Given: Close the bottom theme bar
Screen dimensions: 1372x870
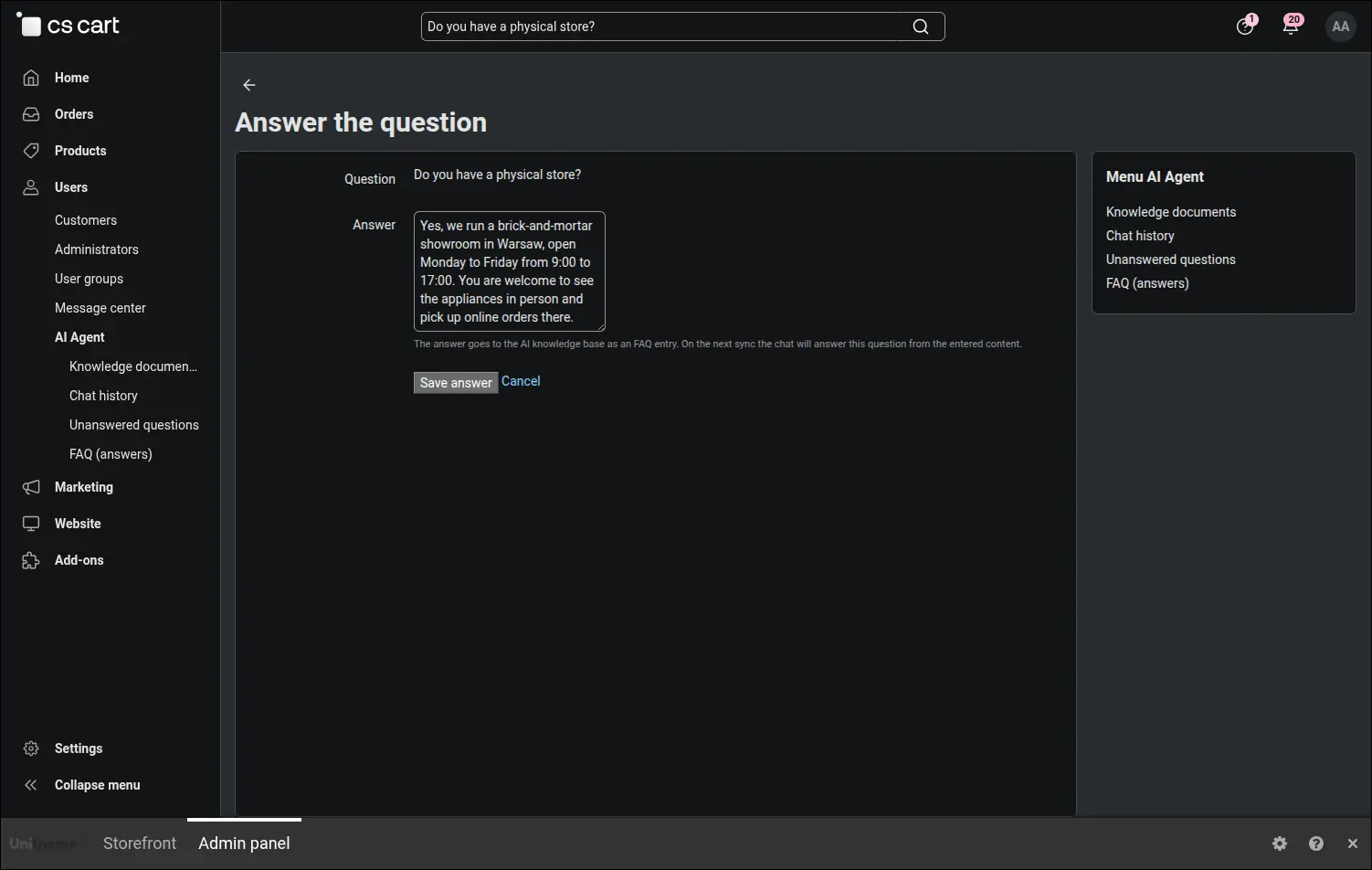Looking at the screenshot, I should (x=1353, y=843).
